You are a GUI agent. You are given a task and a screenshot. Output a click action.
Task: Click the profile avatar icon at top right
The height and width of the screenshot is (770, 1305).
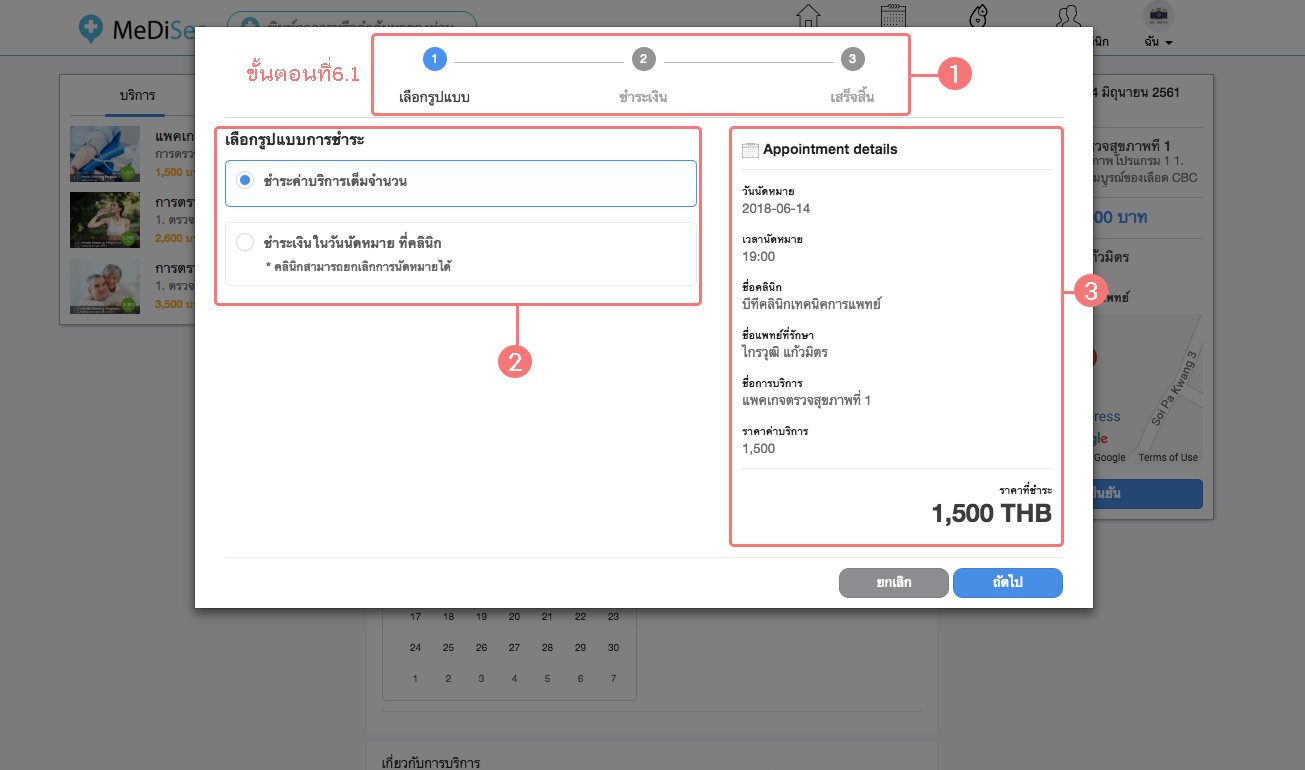(1158, 15)
